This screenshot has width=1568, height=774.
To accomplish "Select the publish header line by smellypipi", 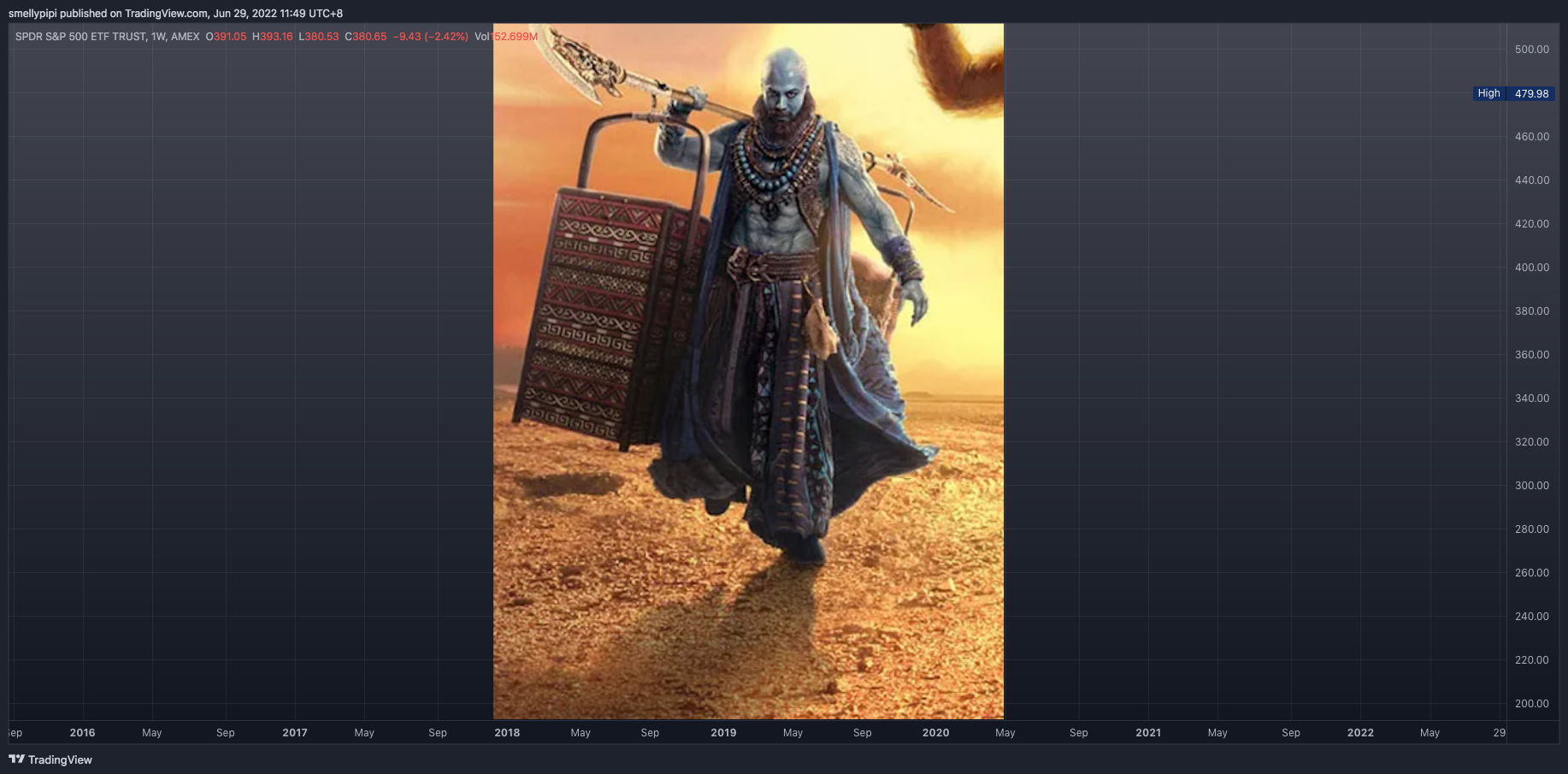I will tap(175, 14).
